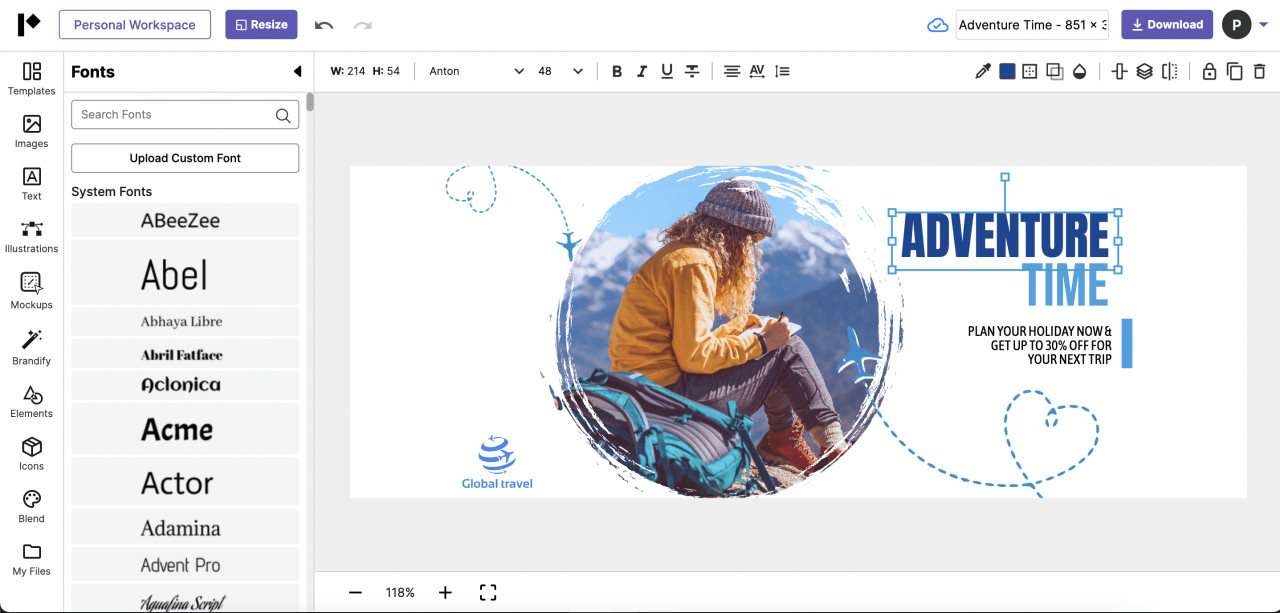Toggle italic formatting
The width and height of the screenshot is (1280, 613).
click(641, 71)
